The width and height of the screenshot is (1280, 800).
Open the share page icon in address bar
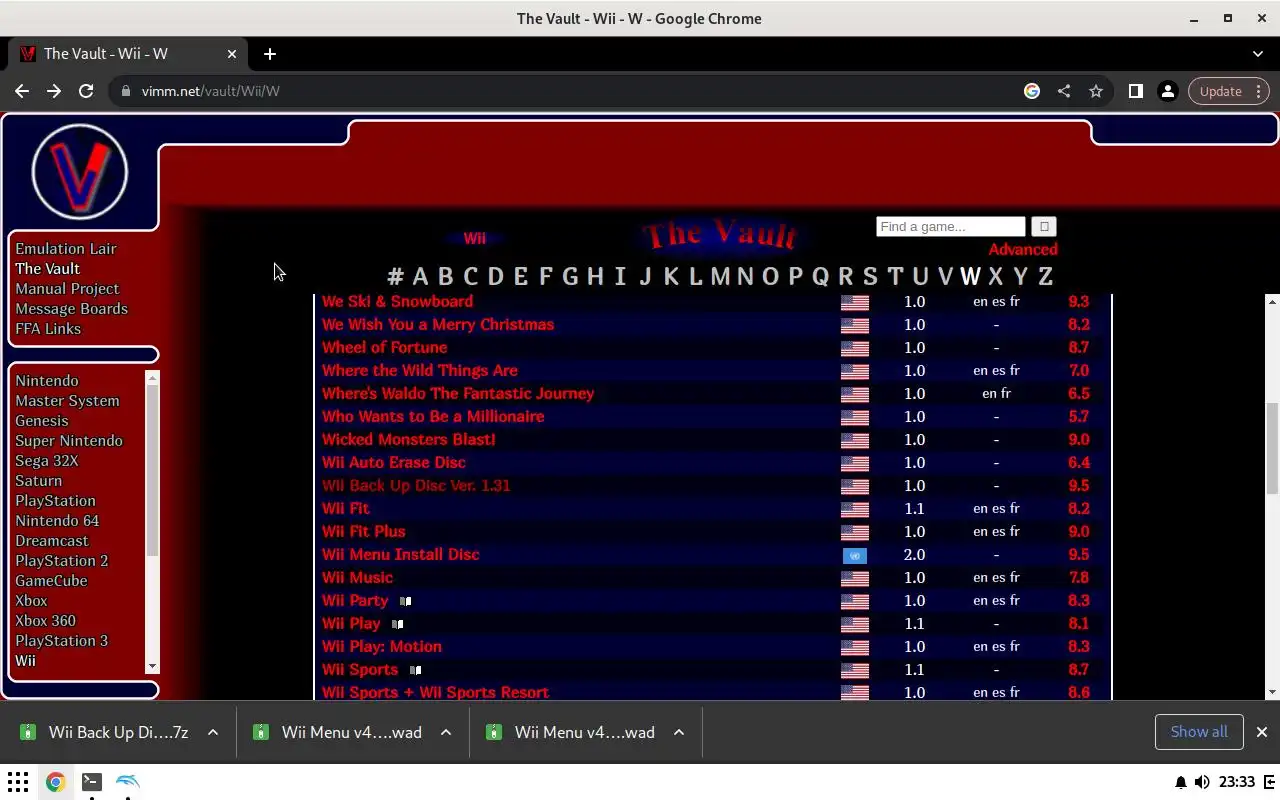(x=1064, y=91)
